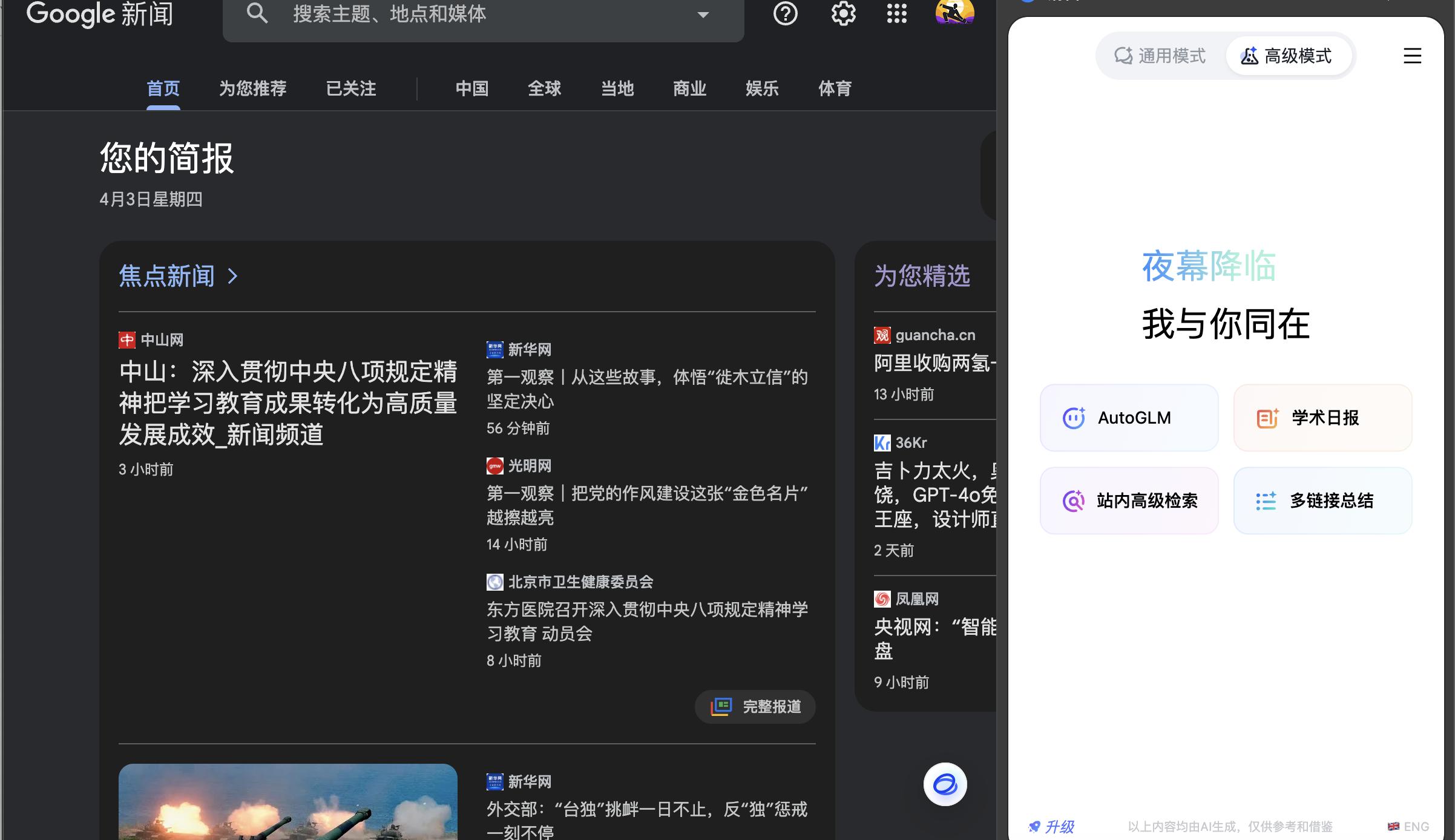
Task: Go to the 为您推荐 tab
Action: click(x=252, y=89)
